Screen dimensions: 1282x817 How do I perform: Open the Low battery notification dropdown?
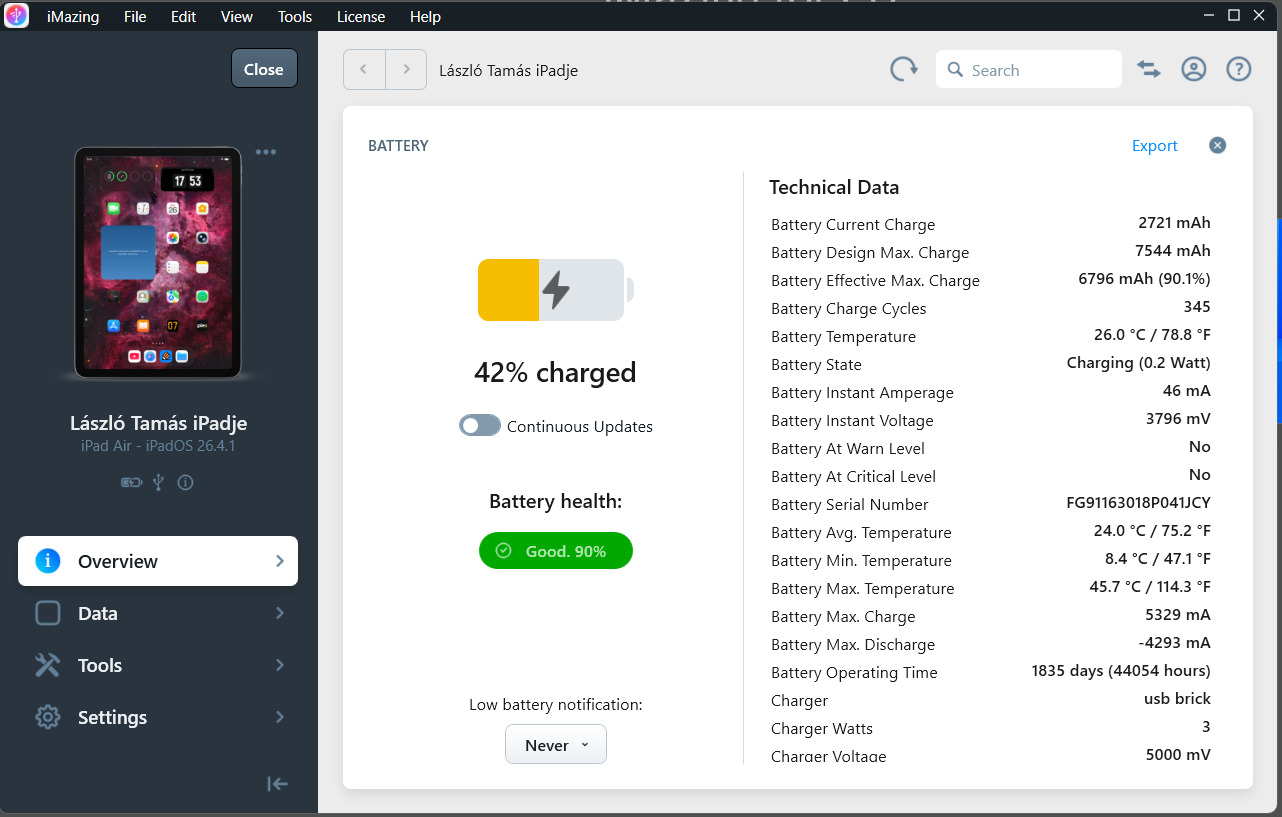(x=556, y=745)
